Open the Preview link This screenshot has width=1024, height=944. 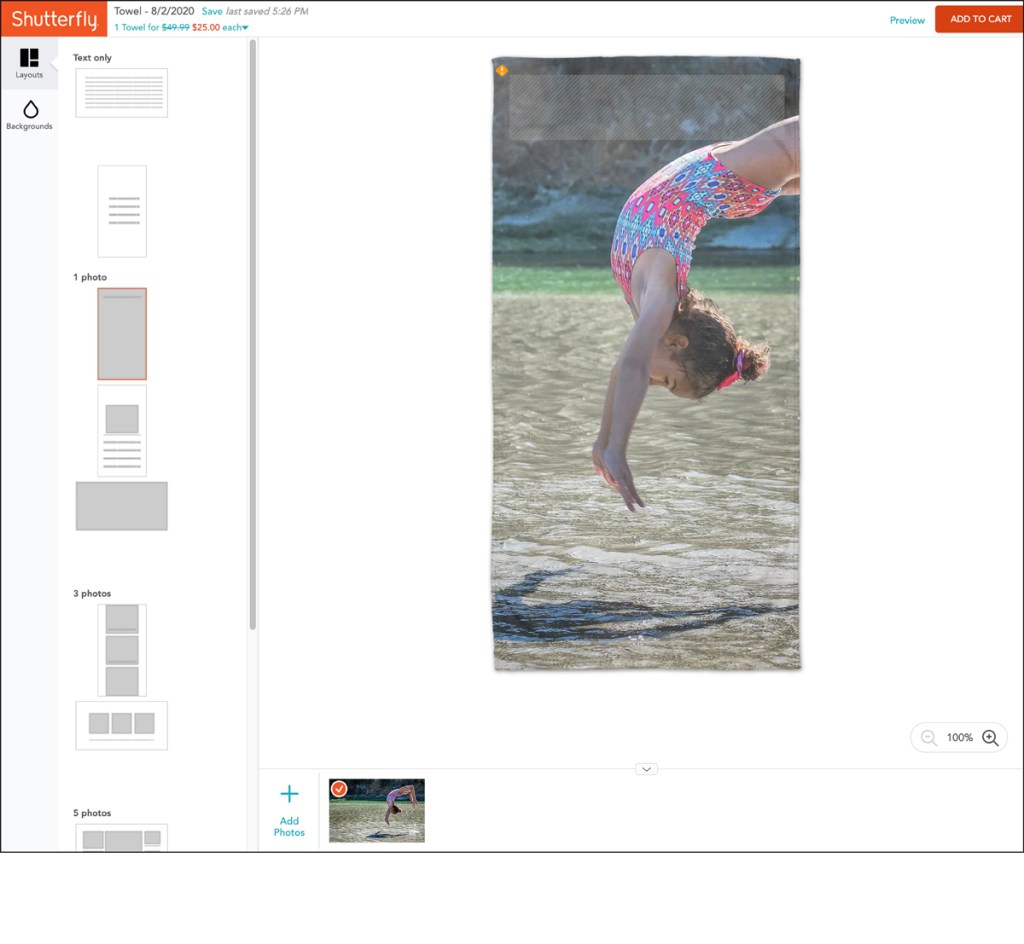(907, 20)
